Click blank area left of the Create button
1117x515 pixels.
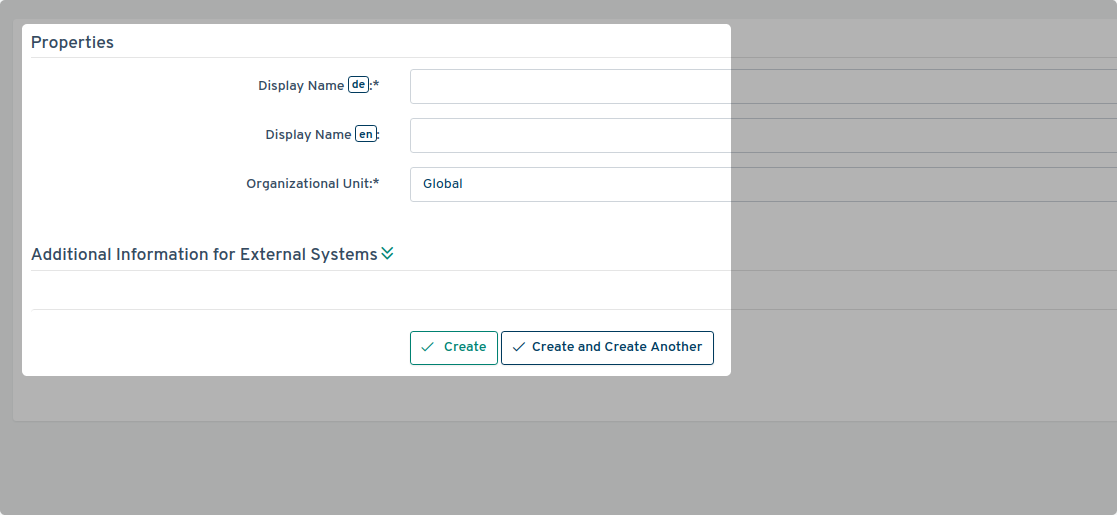[220, 347]
